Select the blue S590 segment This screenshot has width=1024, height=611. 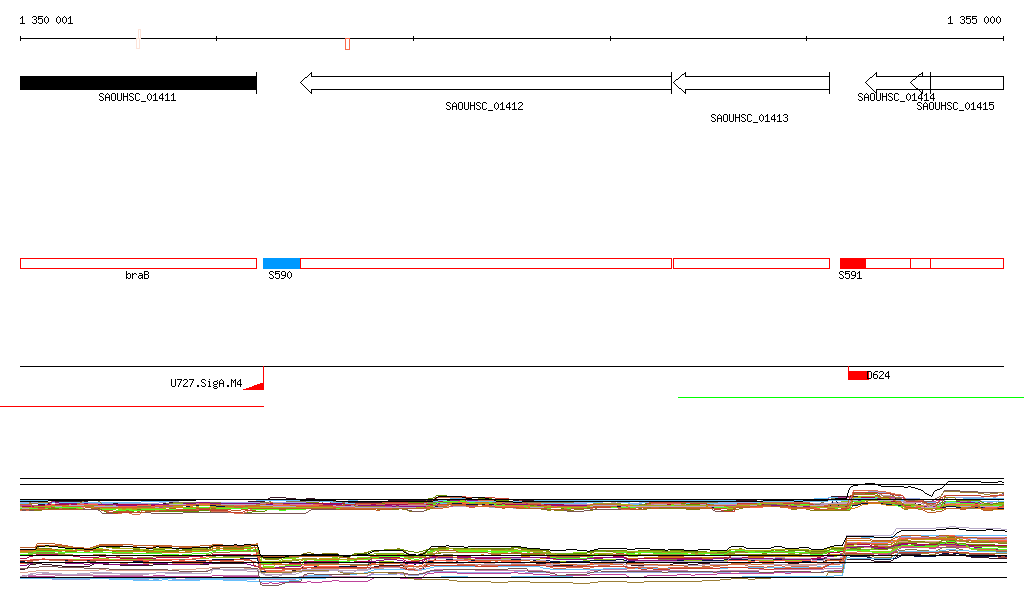281,264
